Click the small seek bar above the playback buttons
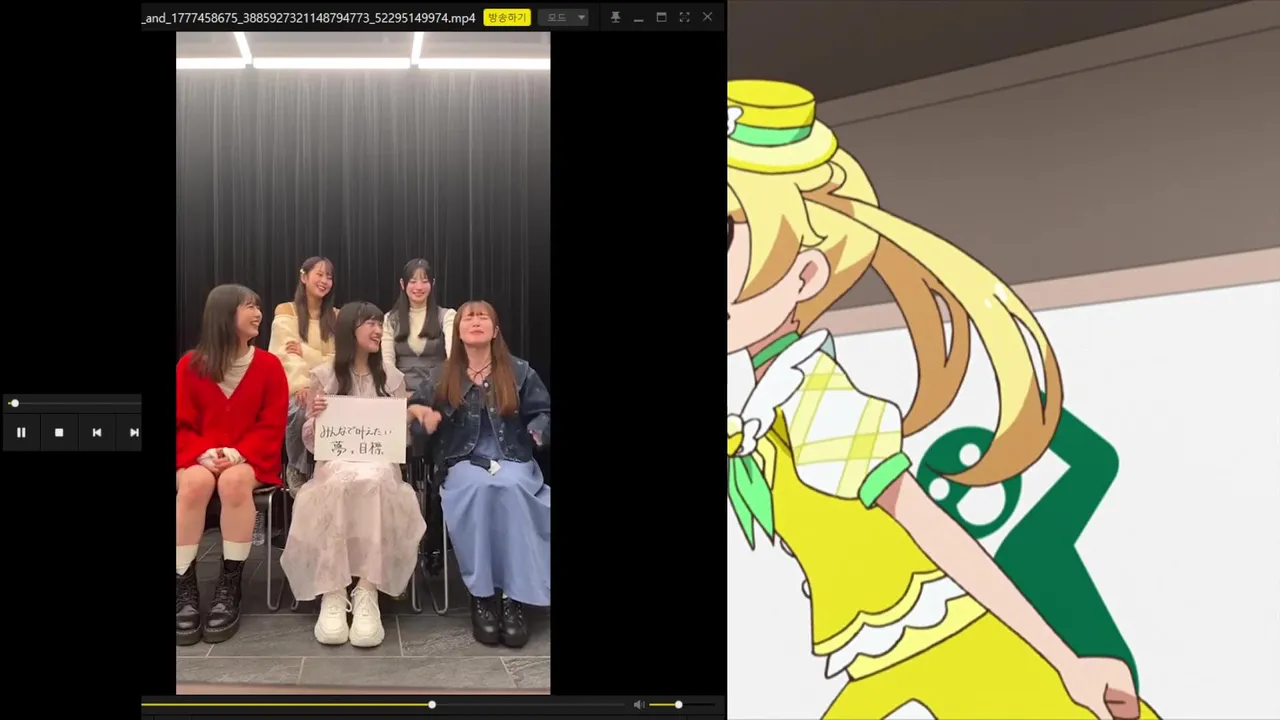 click(x=73, y=403)
